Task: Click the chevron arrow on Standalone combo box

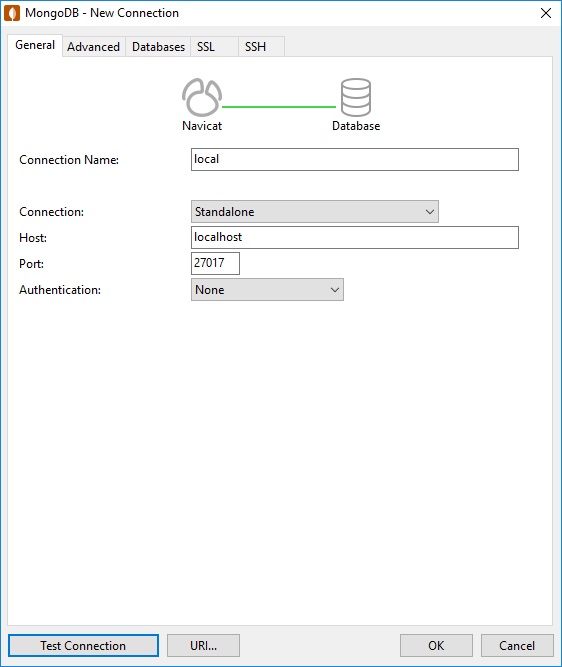Action: (430, 212)
